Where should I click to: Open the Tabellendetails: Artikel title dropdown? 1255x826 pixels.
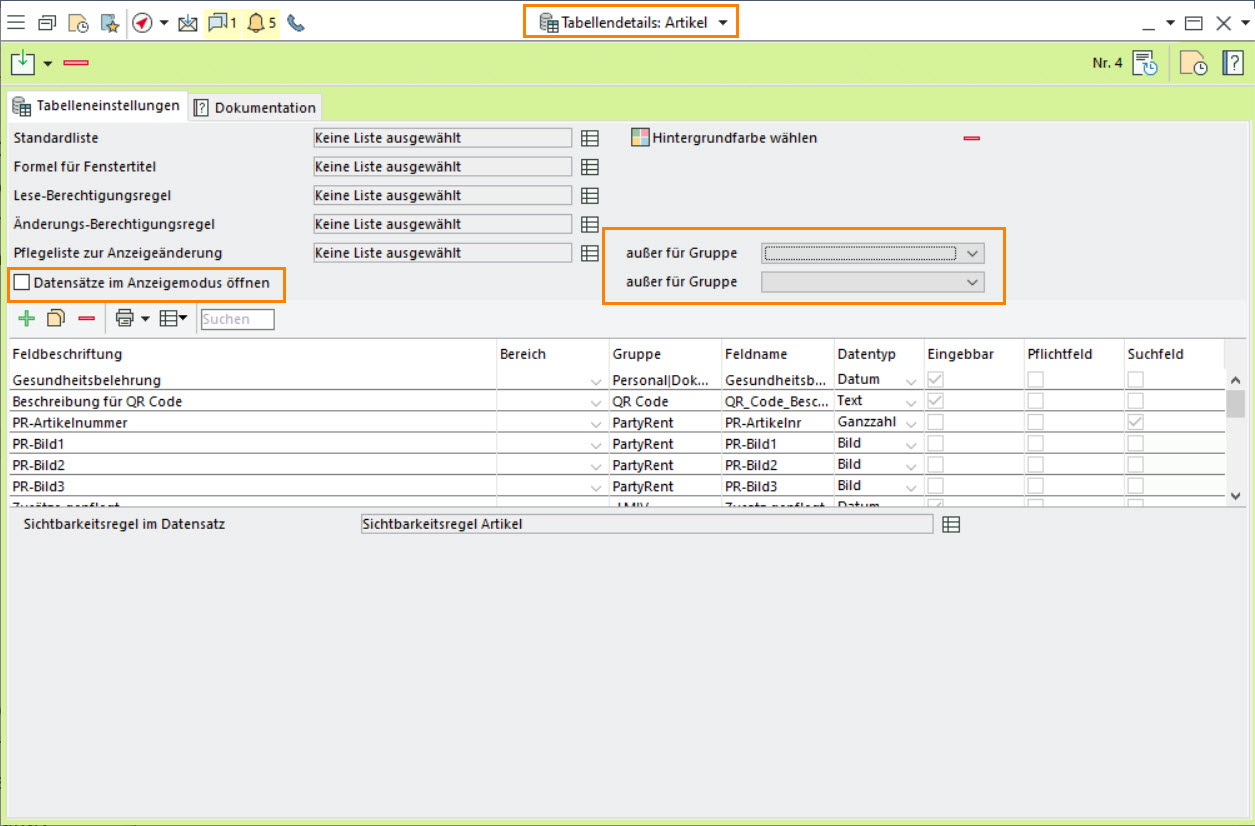722,22
